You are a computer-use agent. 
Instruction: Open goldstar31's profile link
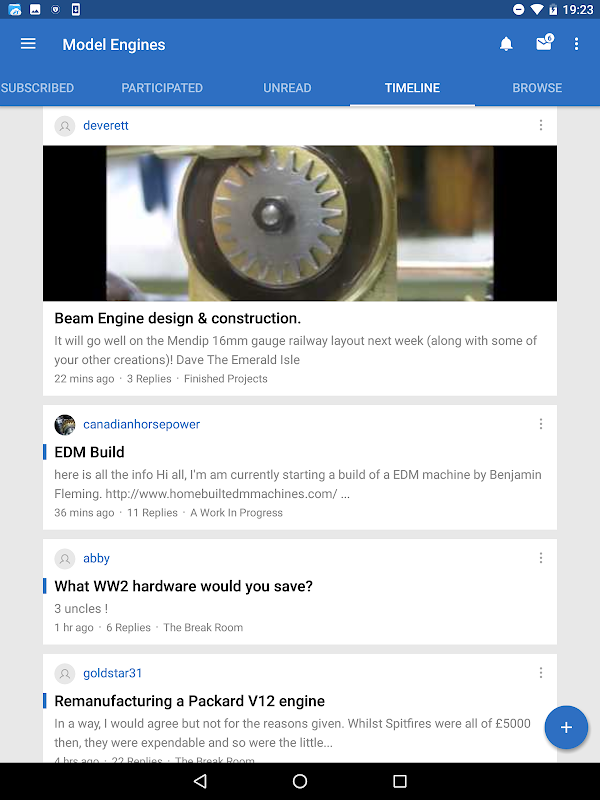(113, 673)
